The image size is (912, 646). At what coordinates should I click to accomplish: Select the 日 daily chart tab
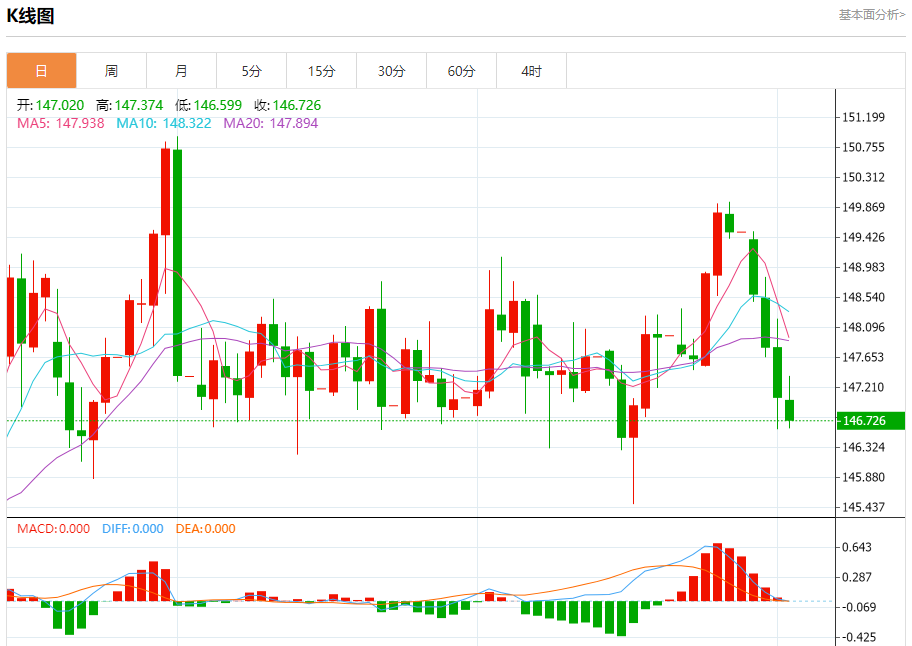coord(41,71)
